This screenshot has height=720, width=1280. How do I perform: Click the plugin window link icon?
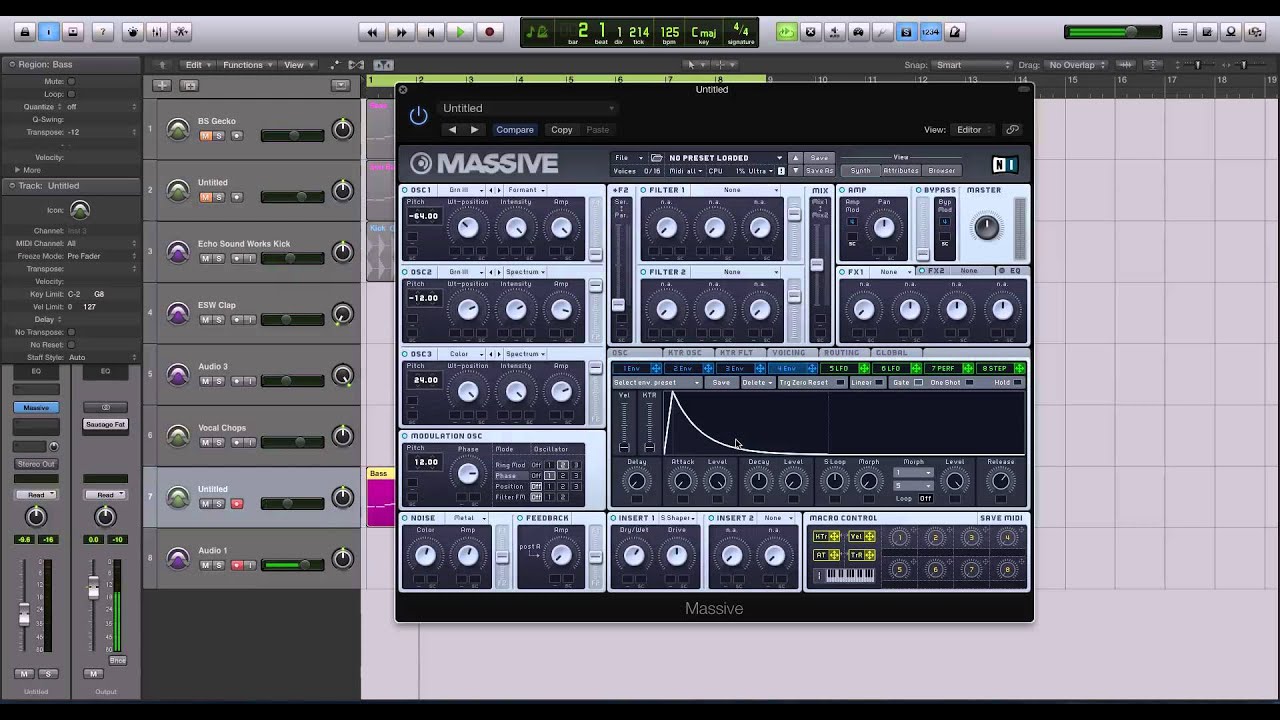click(x=1012, y=129)
